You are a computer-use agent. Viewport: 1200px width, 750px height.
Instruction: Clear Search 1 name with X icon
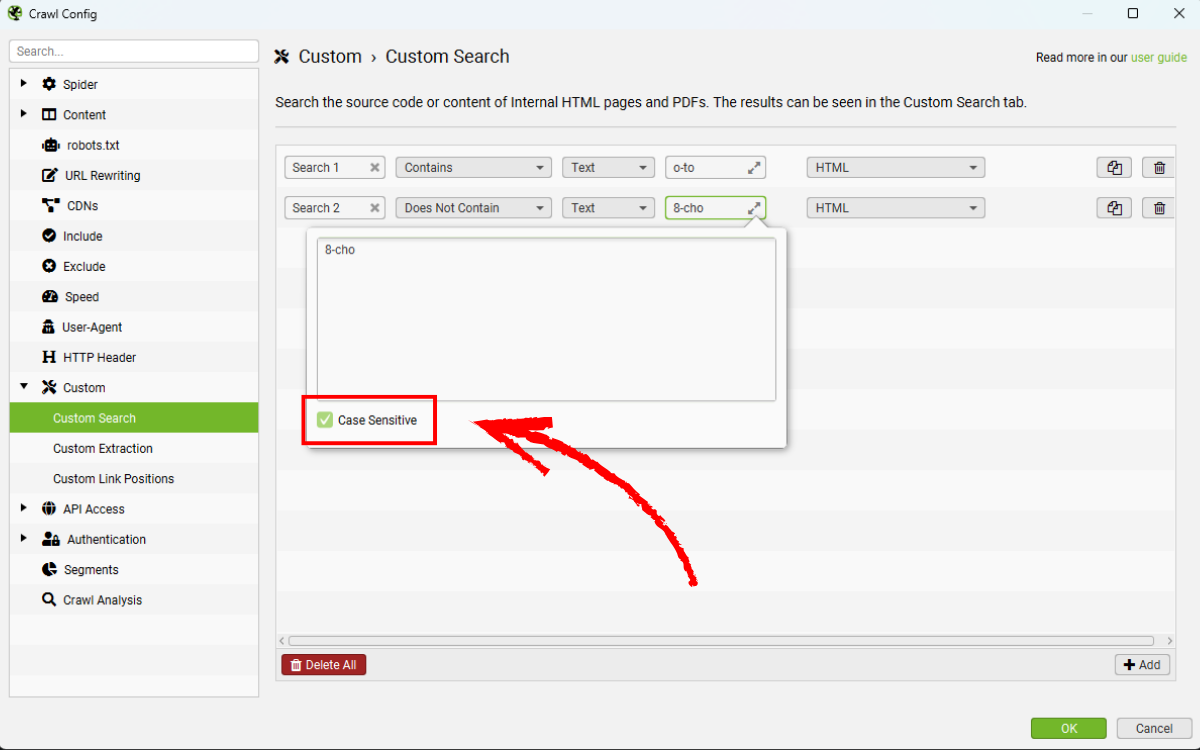coord(375,168)
